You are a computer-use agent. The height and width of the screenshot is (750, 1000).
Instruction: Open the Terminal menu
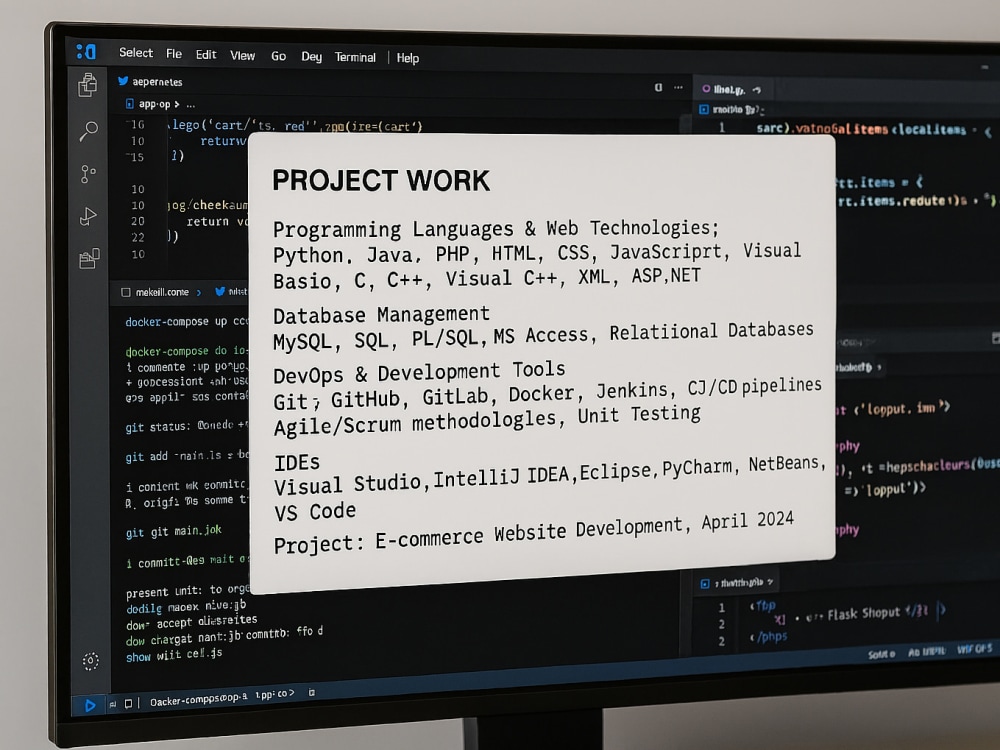pyautogui.click(x=355, y=57)
